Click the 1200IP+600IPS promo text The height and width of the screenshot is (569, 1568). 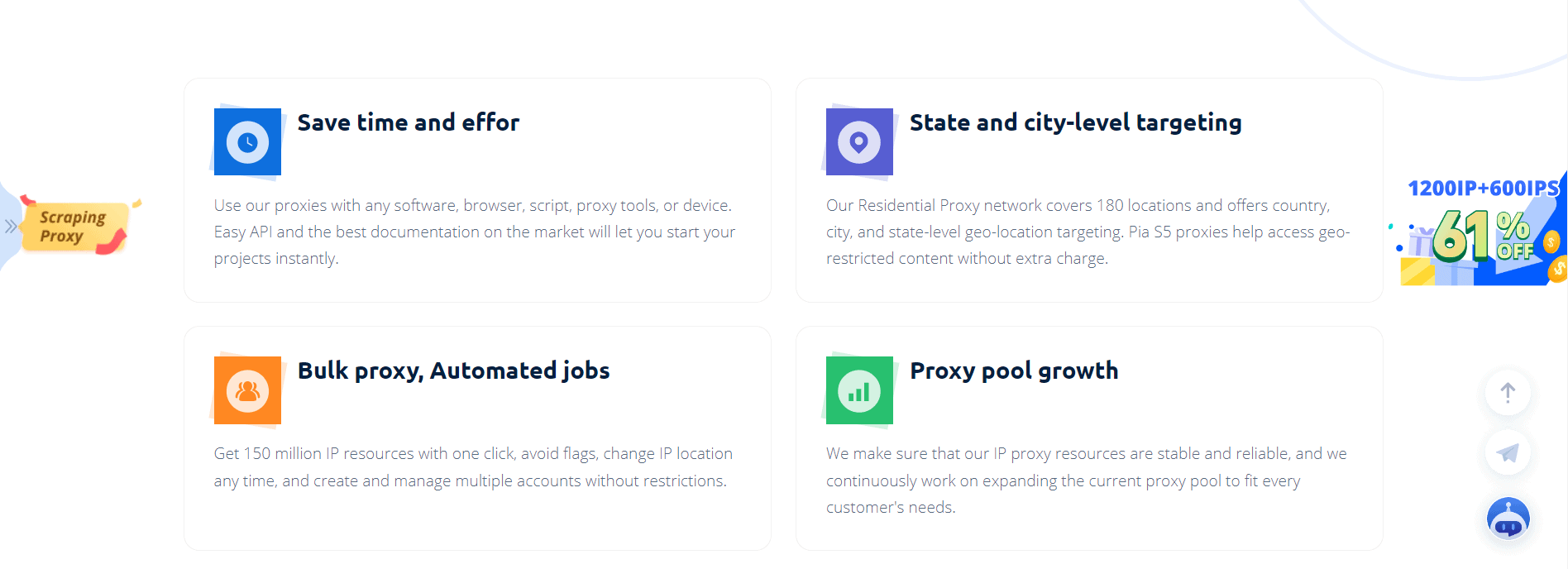(x=1482, y=189)
